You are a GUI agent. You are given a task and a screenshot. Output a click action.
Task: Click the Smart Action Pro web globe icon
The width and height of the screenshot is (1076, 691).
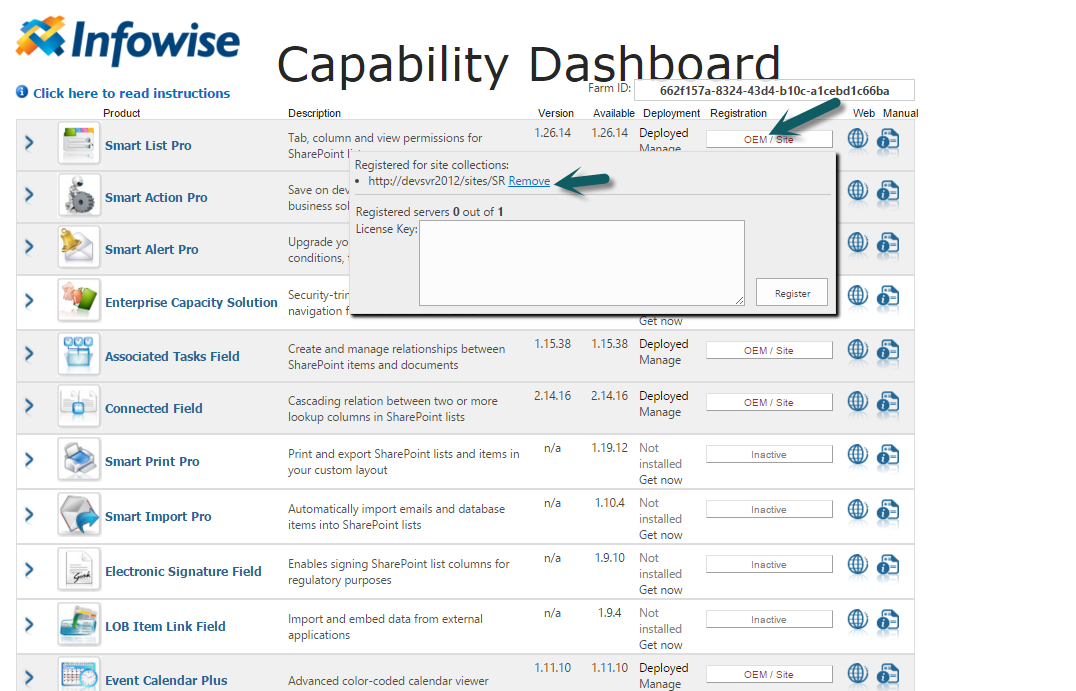coord(858,191)
